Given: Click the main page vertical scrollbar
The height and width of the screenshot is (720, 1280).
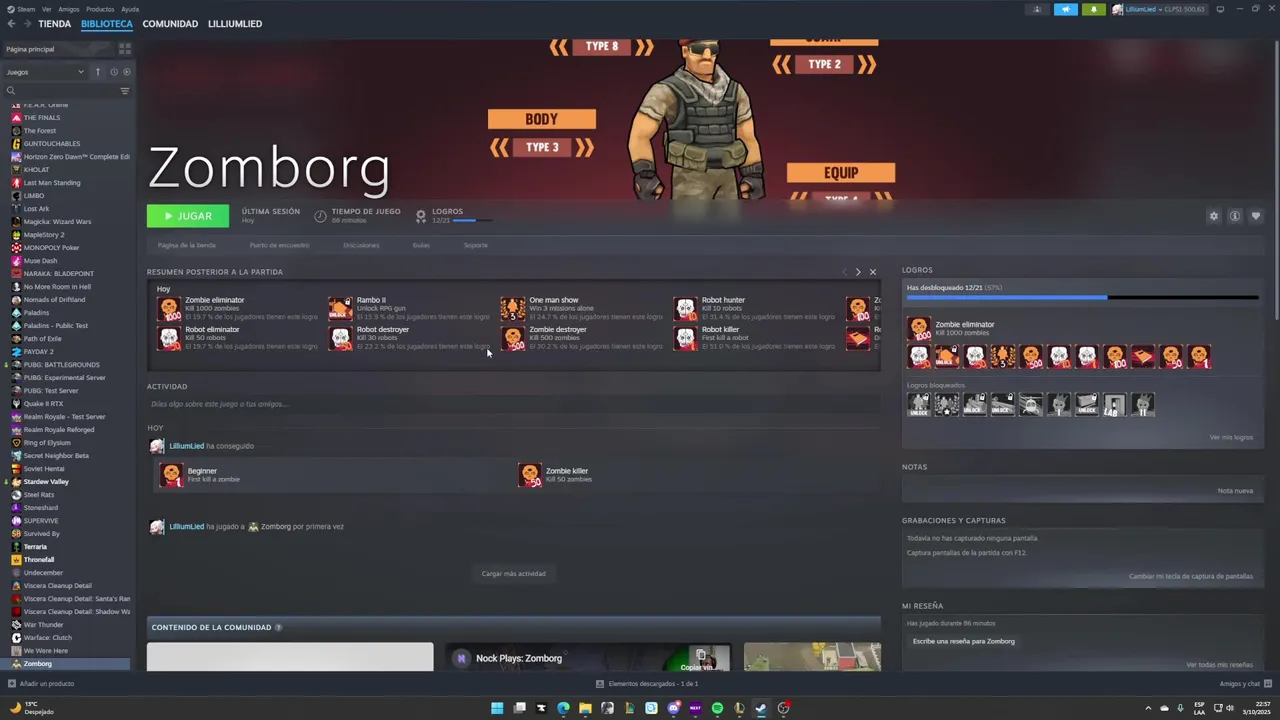Looking at the screenshot, I should click(x=1276, y=179).
